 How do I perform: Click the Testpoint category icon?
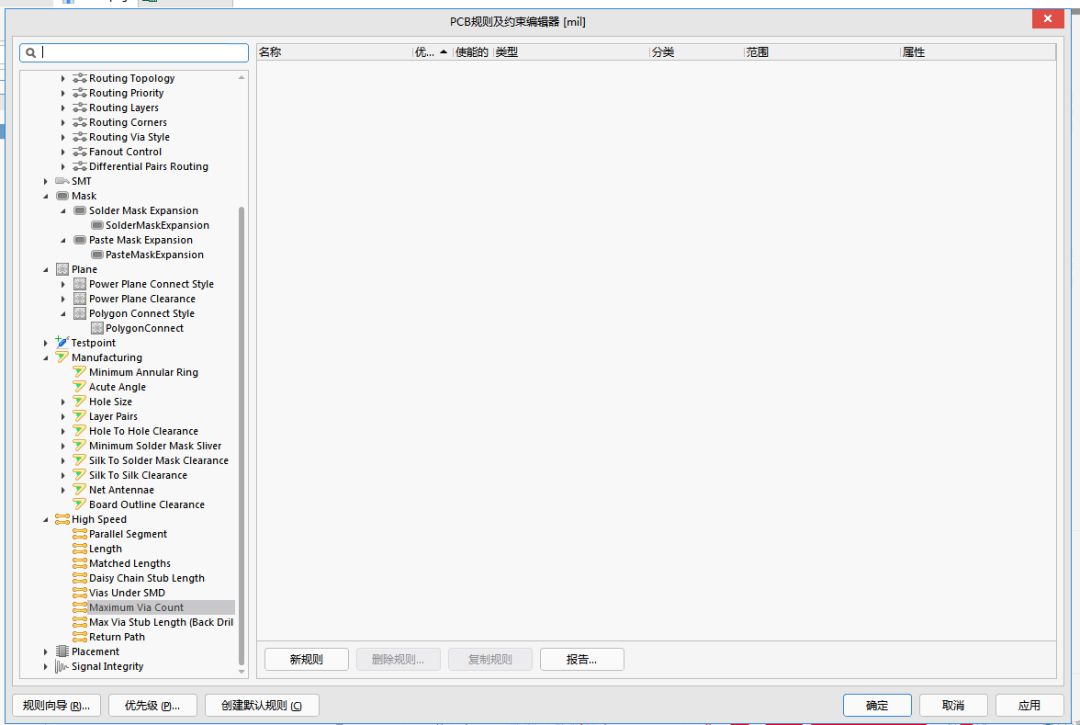[x=62, y=342]
